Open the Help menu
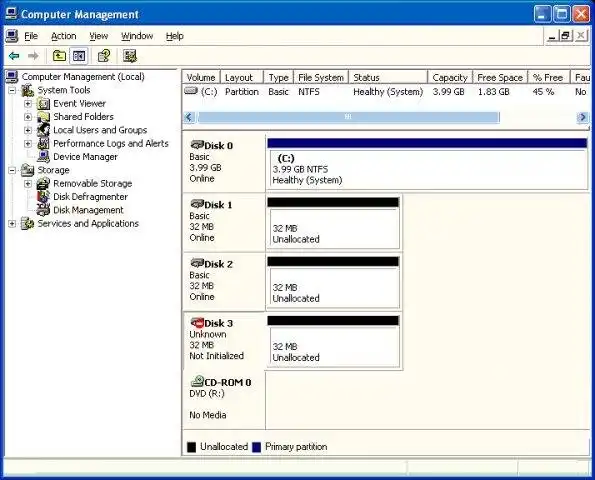The width and height of the screenshot is (595, 480). [175, 36]
